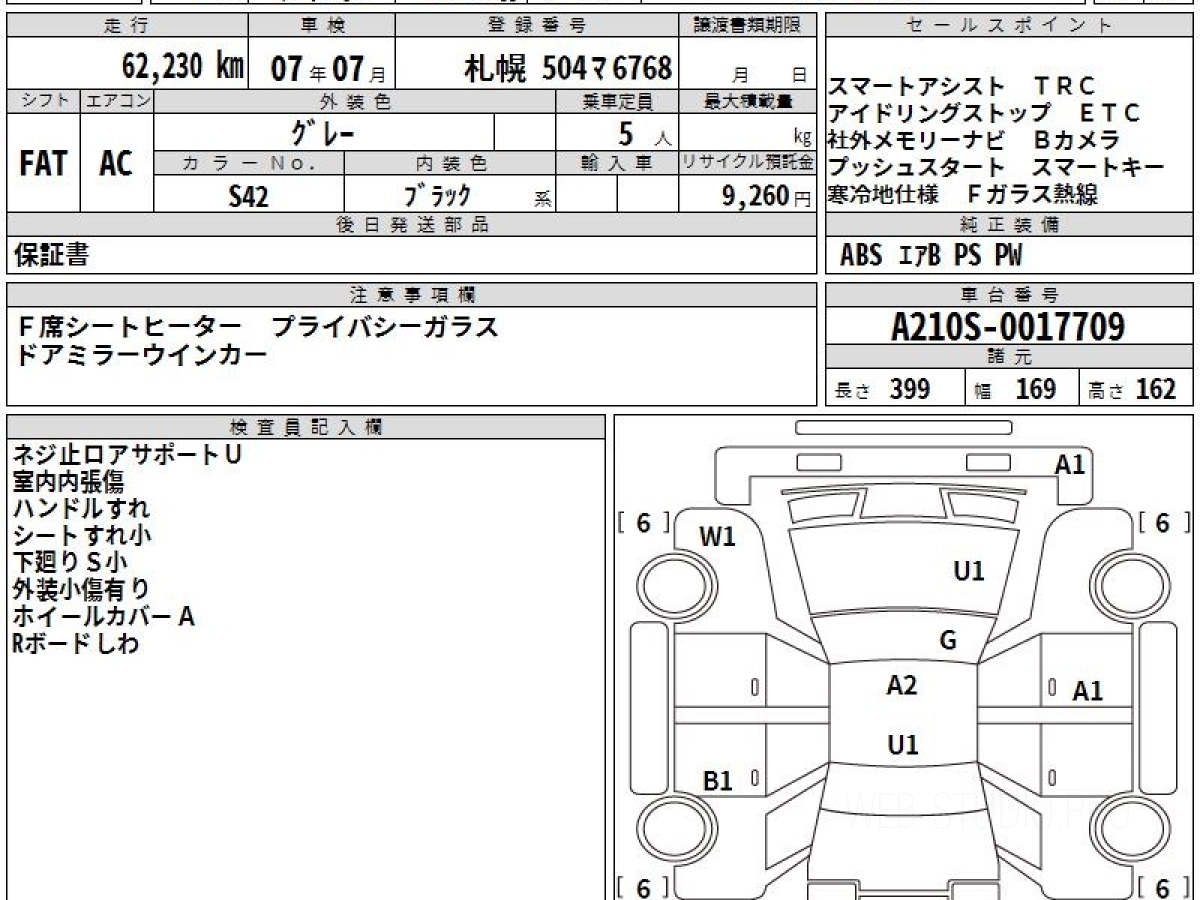Click the inspection date 07年07月
Viewport: 1200px width, 900px height.
click(327, 69)
